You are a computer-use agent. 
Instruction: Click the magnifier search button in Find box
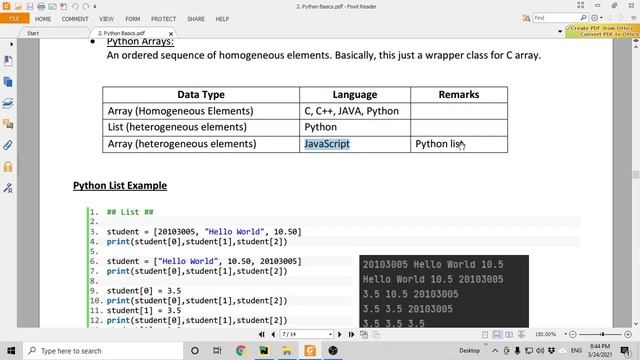pos(584,18)
